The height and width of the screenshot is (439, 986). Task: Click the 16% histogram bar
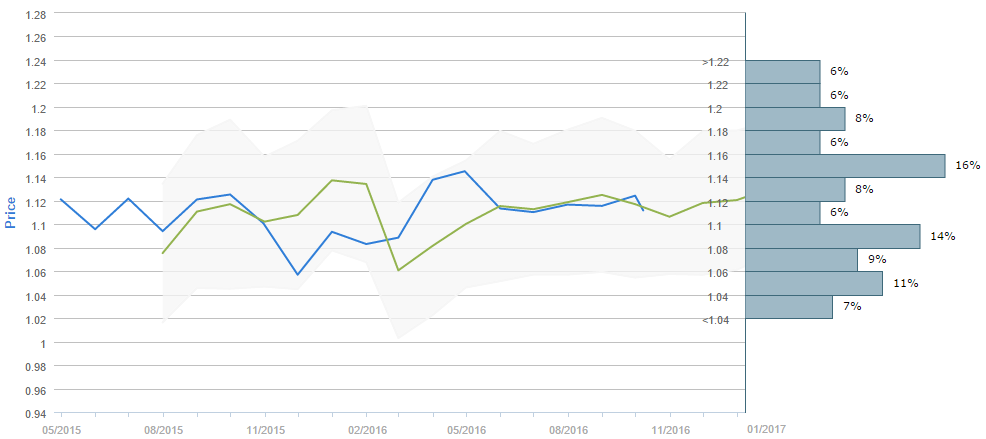click(845, 166)
